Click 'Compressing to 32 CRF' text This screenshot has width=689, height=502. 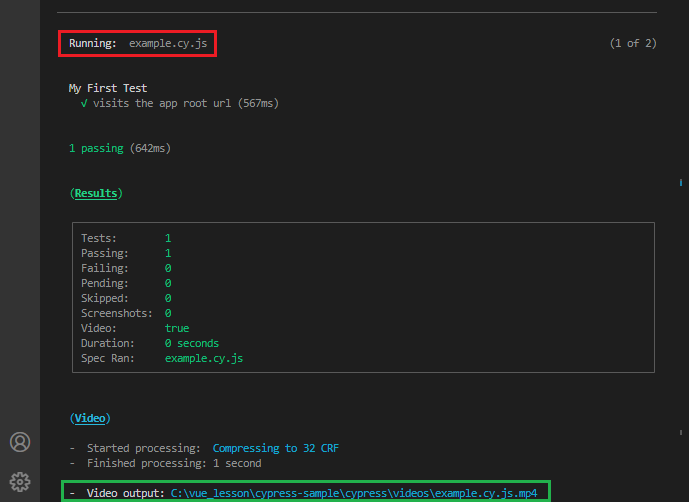(x=276, y=448)
